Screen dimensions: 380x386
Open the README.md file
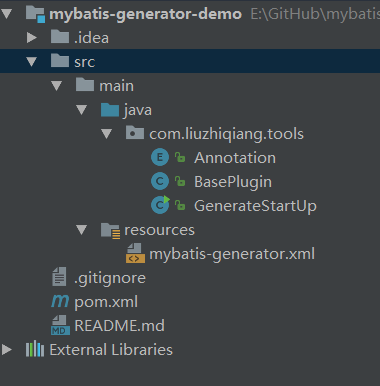[120, 326]
